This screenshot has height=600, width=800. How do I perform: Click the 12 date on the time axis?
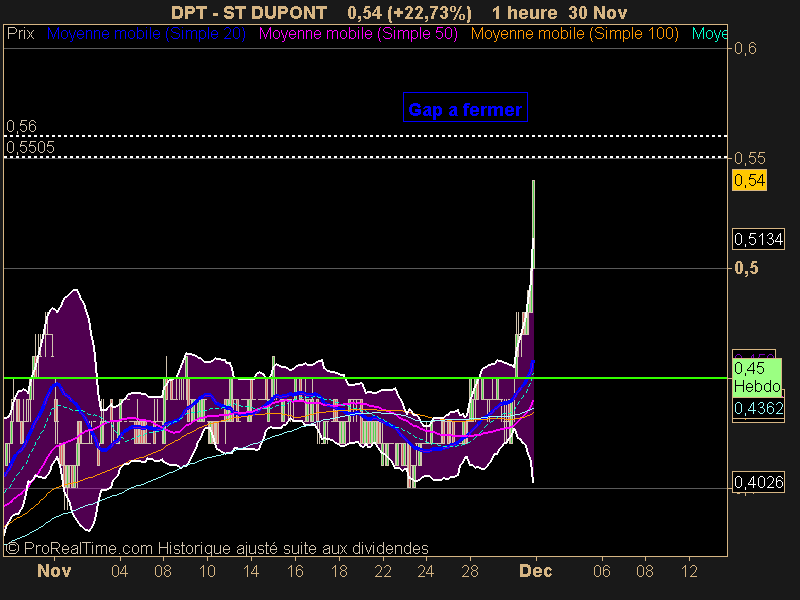point(689,570)
